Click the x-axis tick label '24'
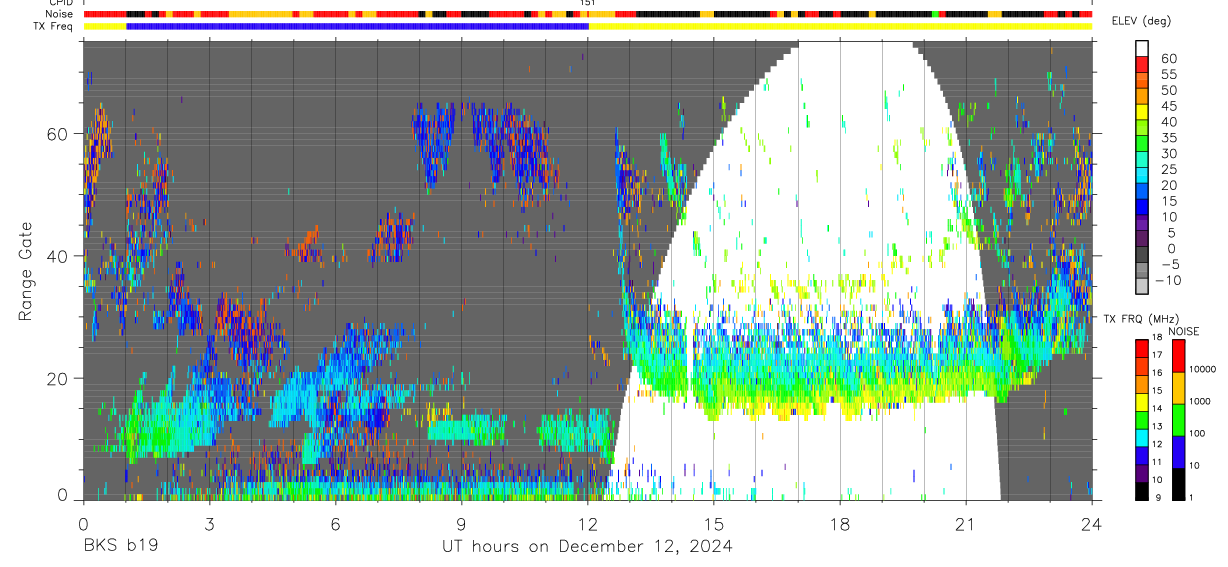Image resolution: width=1228 pixels, height=567 pixels. pyautogui.click(x=1092, y=523)
